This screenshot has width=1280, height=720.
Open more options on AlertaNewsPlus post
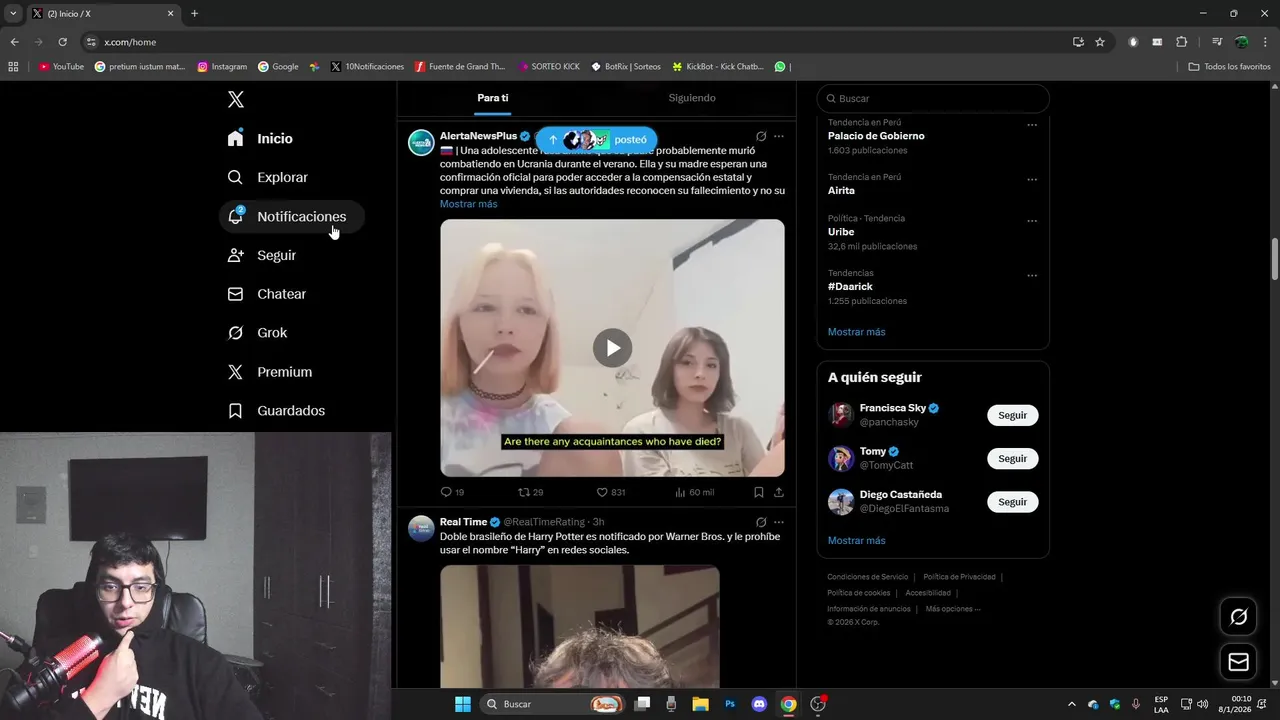779,136
